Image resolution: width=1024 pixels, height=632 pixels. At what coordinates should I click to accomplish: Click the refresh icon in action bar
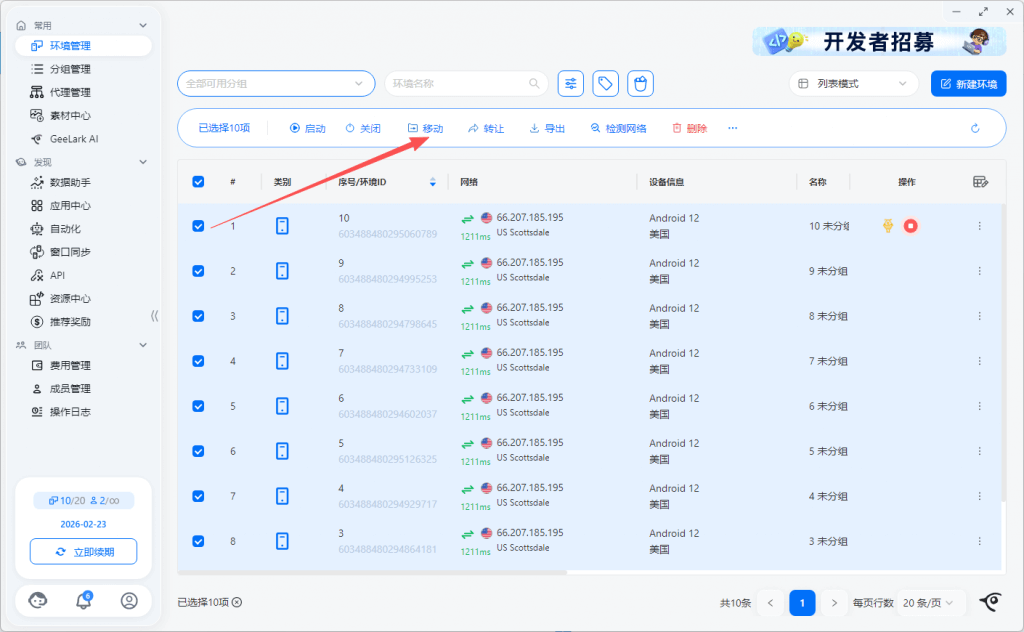(975, 129)
